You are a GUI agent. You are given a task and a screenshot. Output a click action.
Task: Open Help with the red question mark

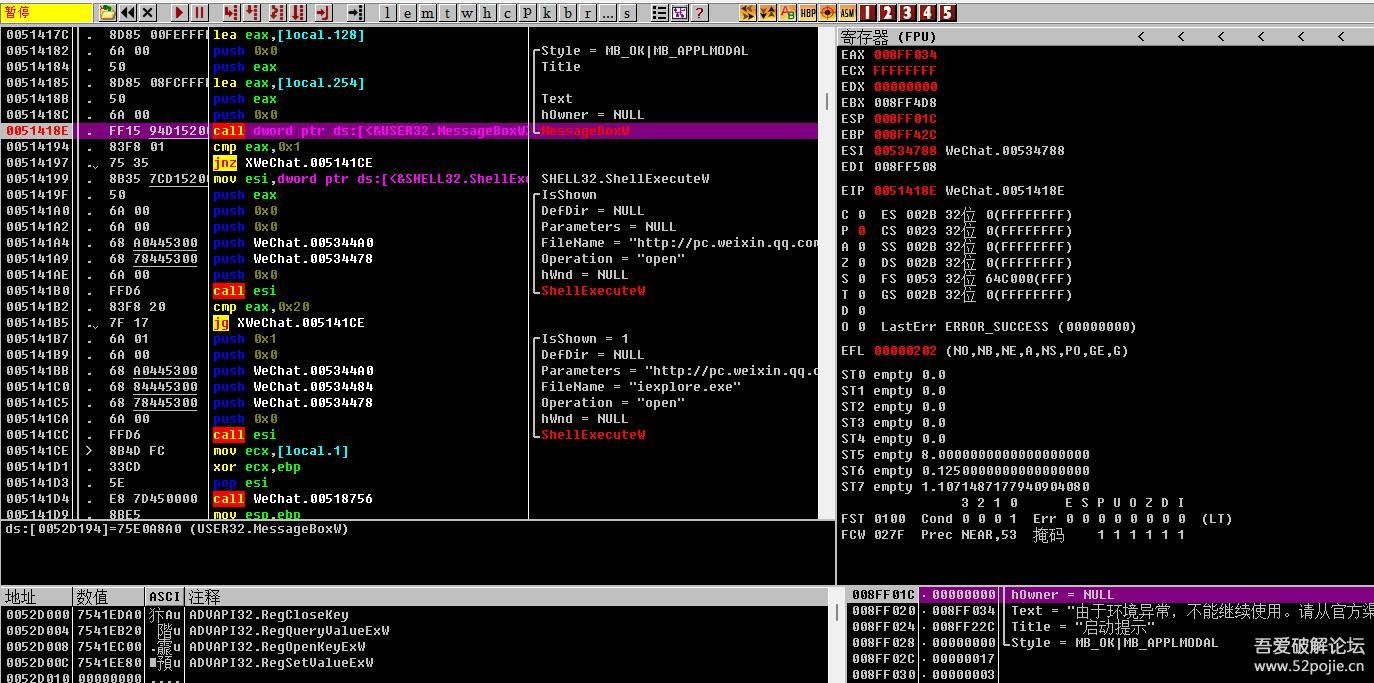pyautogui.click(x=700, y=13)
